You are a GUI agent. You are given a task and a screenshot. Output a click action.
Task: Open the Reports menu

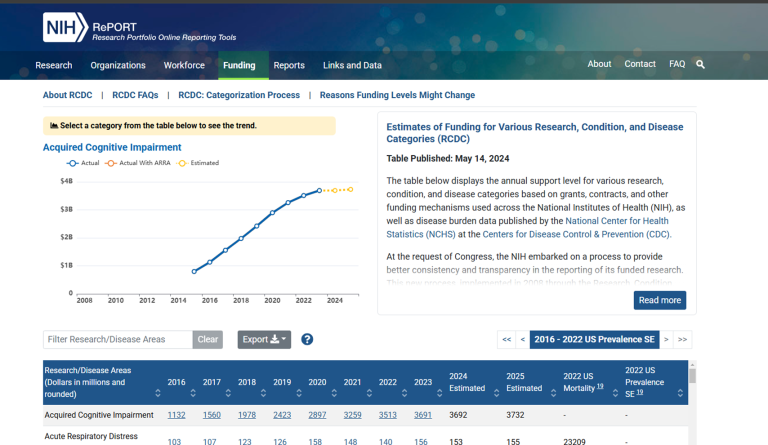click(289, 65)
